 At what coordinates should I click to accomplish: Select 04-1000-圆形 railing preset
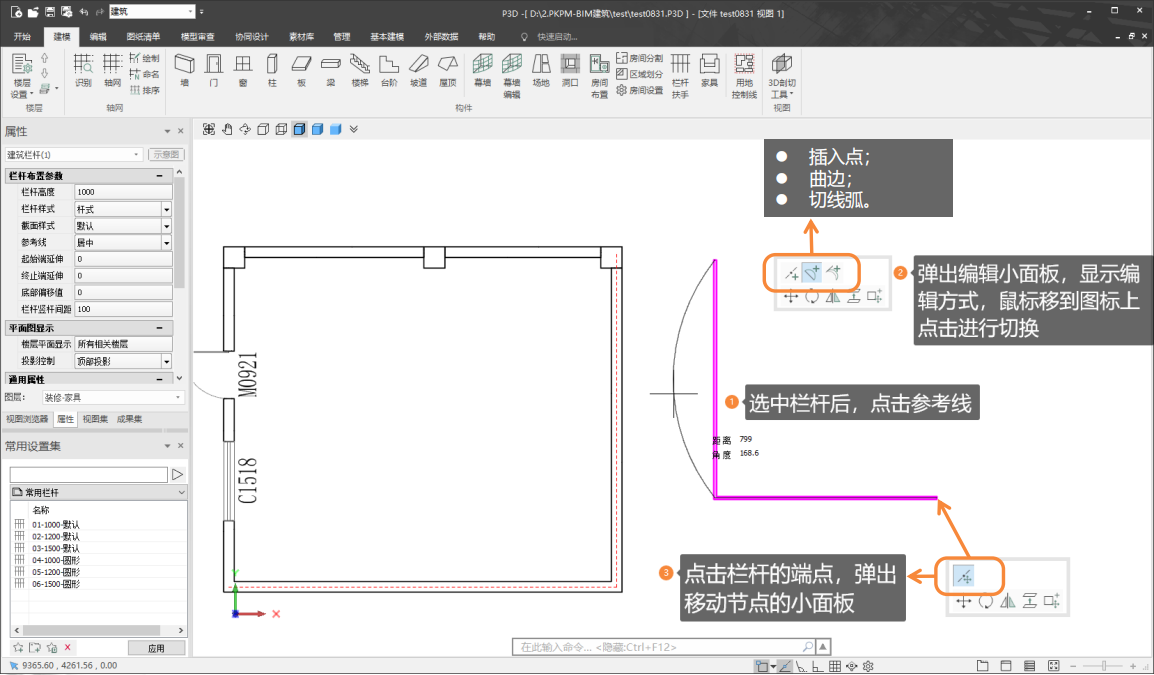(x=56, y=560)
